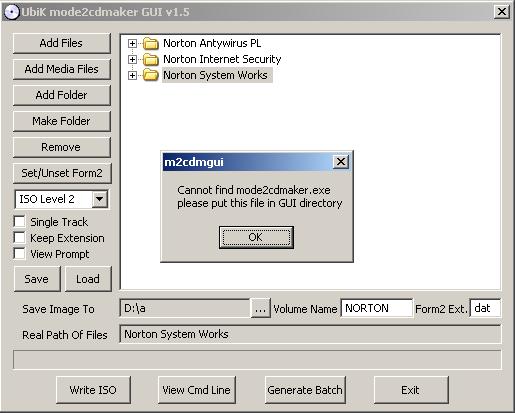Focus the Form2 Ext. dat field
The height and width of the screenshot is (413, 515).
pos(485,308)
